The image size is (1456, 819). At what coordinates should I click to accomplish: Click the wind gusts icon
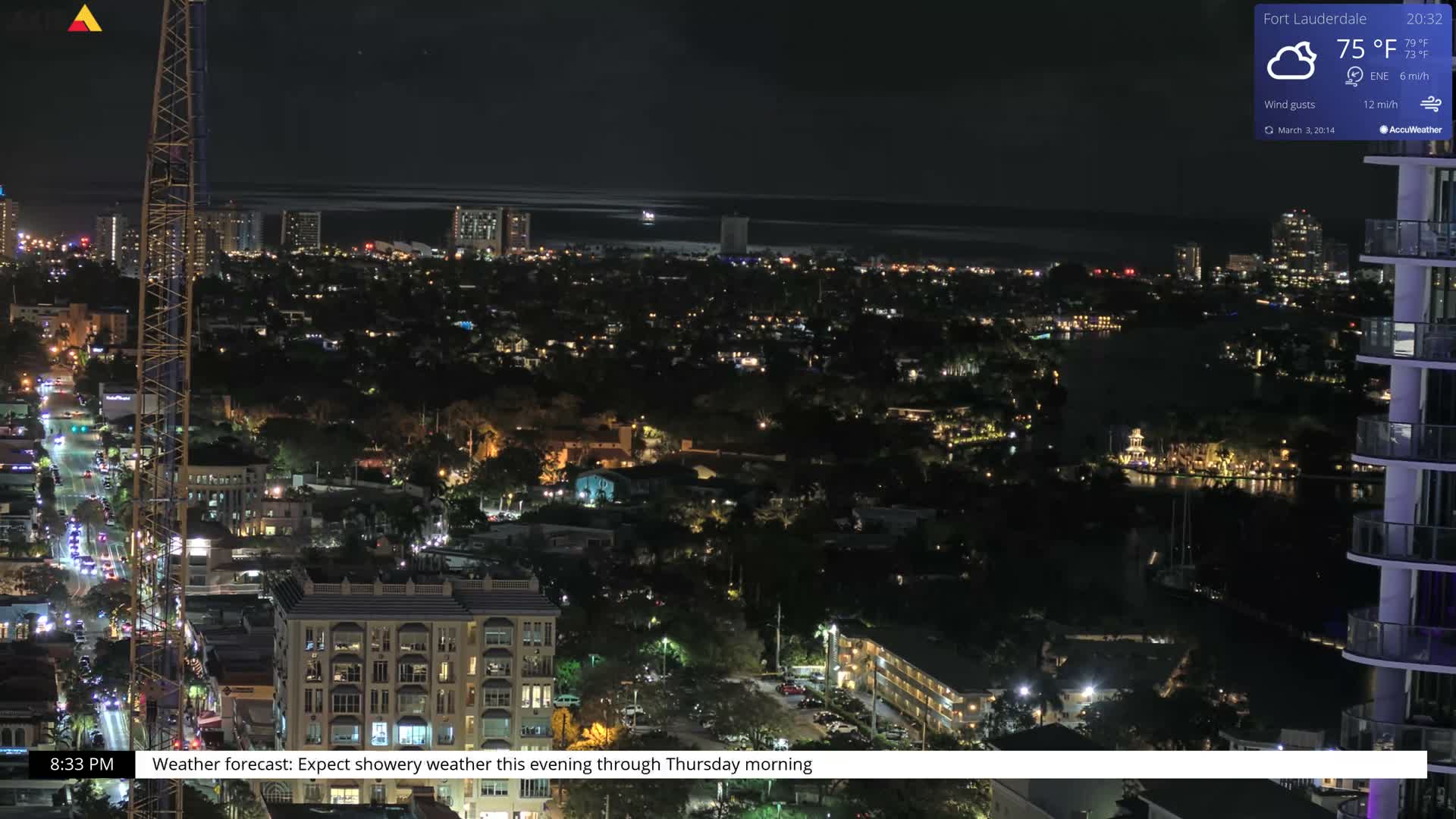pyautogui.click(x=1430, y=104)
